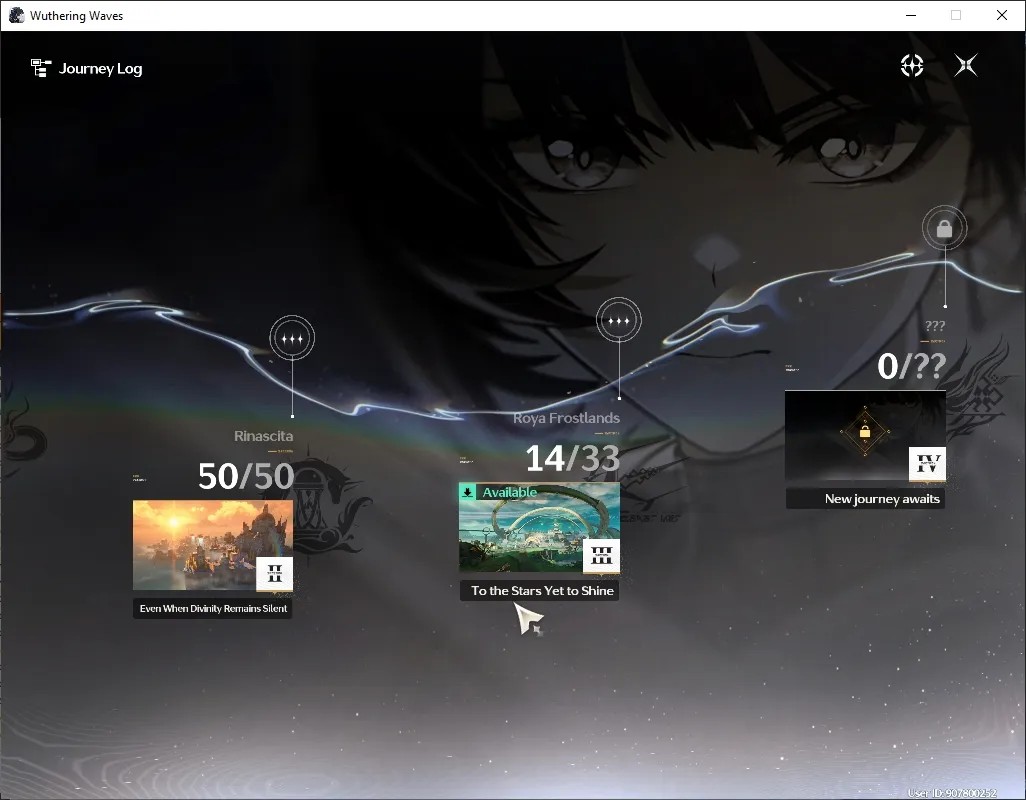Click the 50/50 Rinascita progress counter
This screenshot has width=1026, height=800.
coord(246,476)
